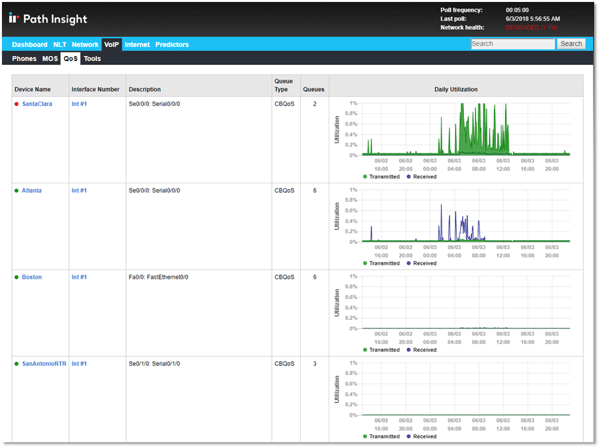Viewport: 600px width, 448px height.
Task: Switch to the Phones sub-tab
Action: 24,59
